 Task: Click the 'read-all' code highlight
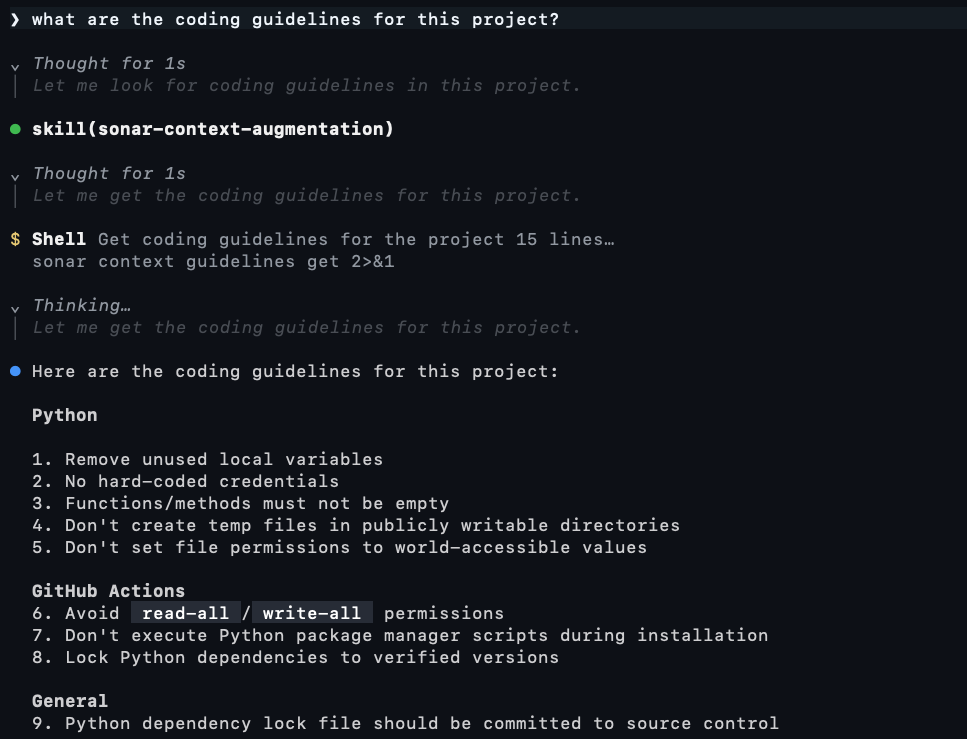186,613
